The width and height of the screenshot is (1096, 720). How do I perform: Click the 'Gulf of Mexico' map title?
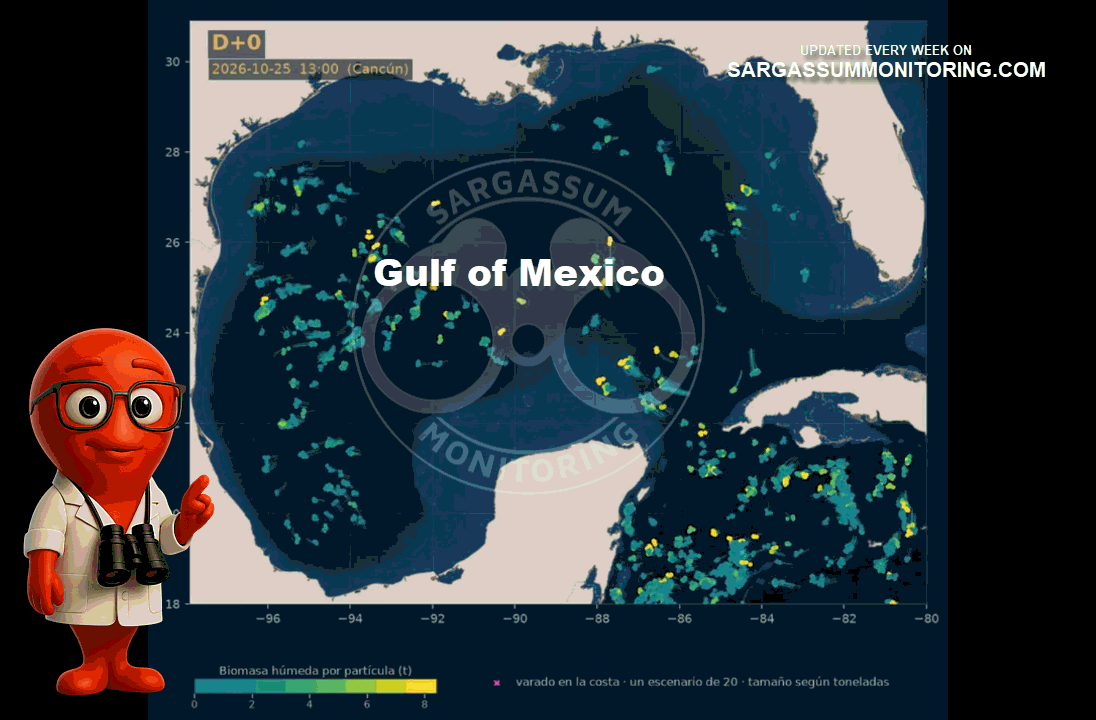519,273
